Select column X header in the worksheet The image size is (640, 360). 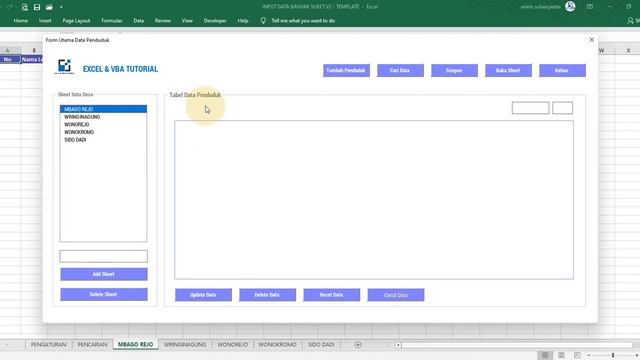coord(628,51)
